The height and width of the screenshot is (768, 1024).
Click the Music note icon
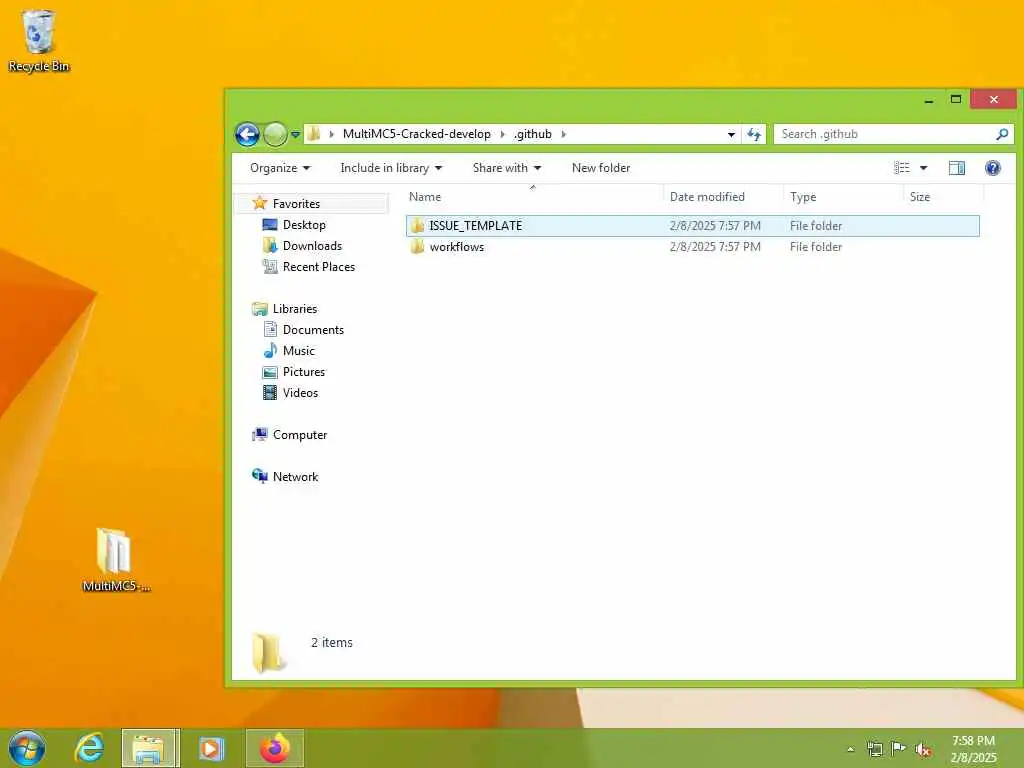[270, 351]
